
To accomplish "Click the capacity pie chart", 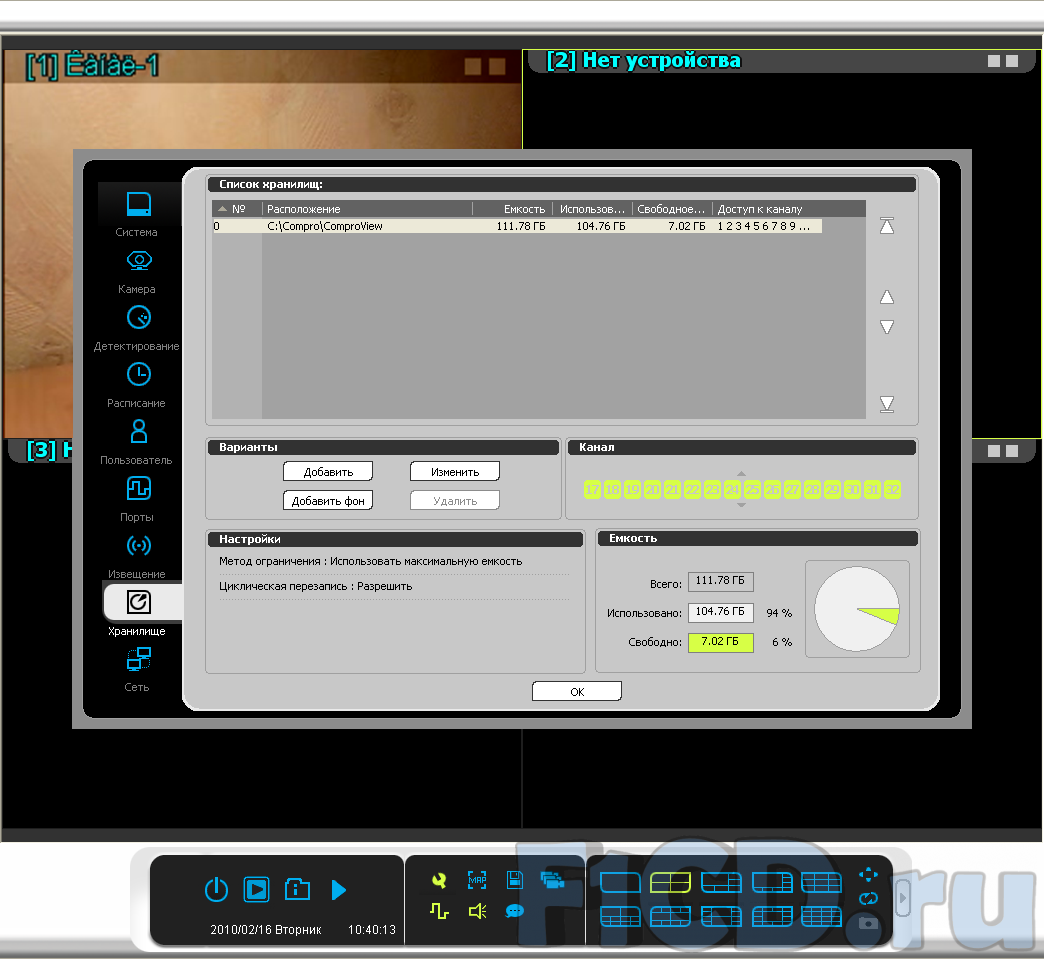I will 857,609.
